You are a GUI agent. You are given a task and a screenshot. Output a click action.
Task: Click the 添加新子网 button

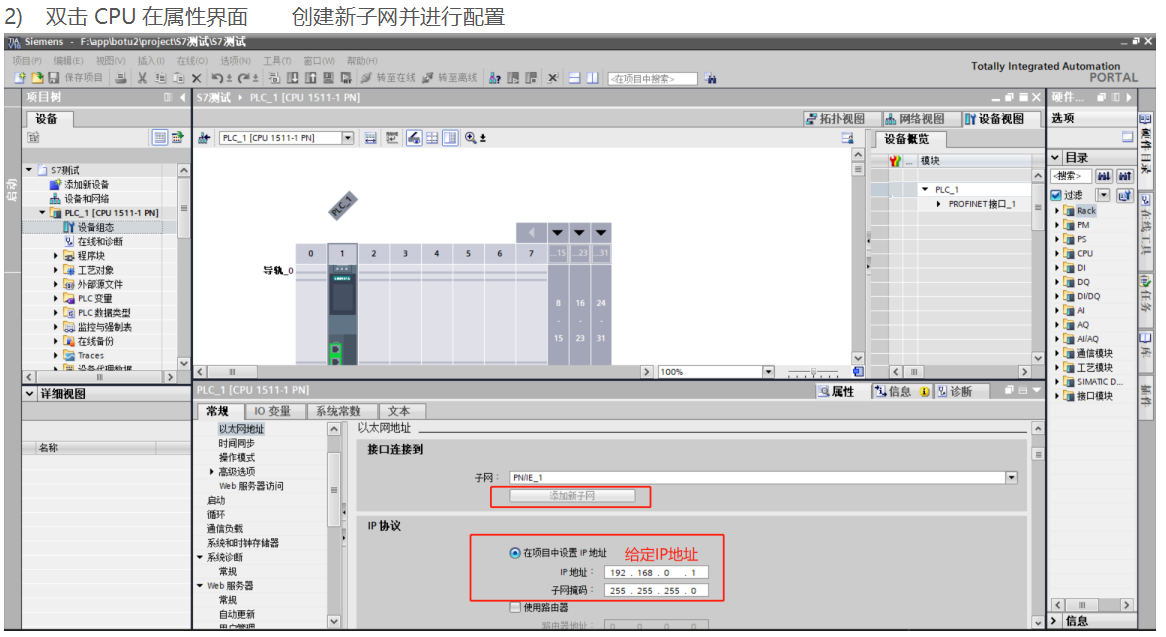pos(572,496)
